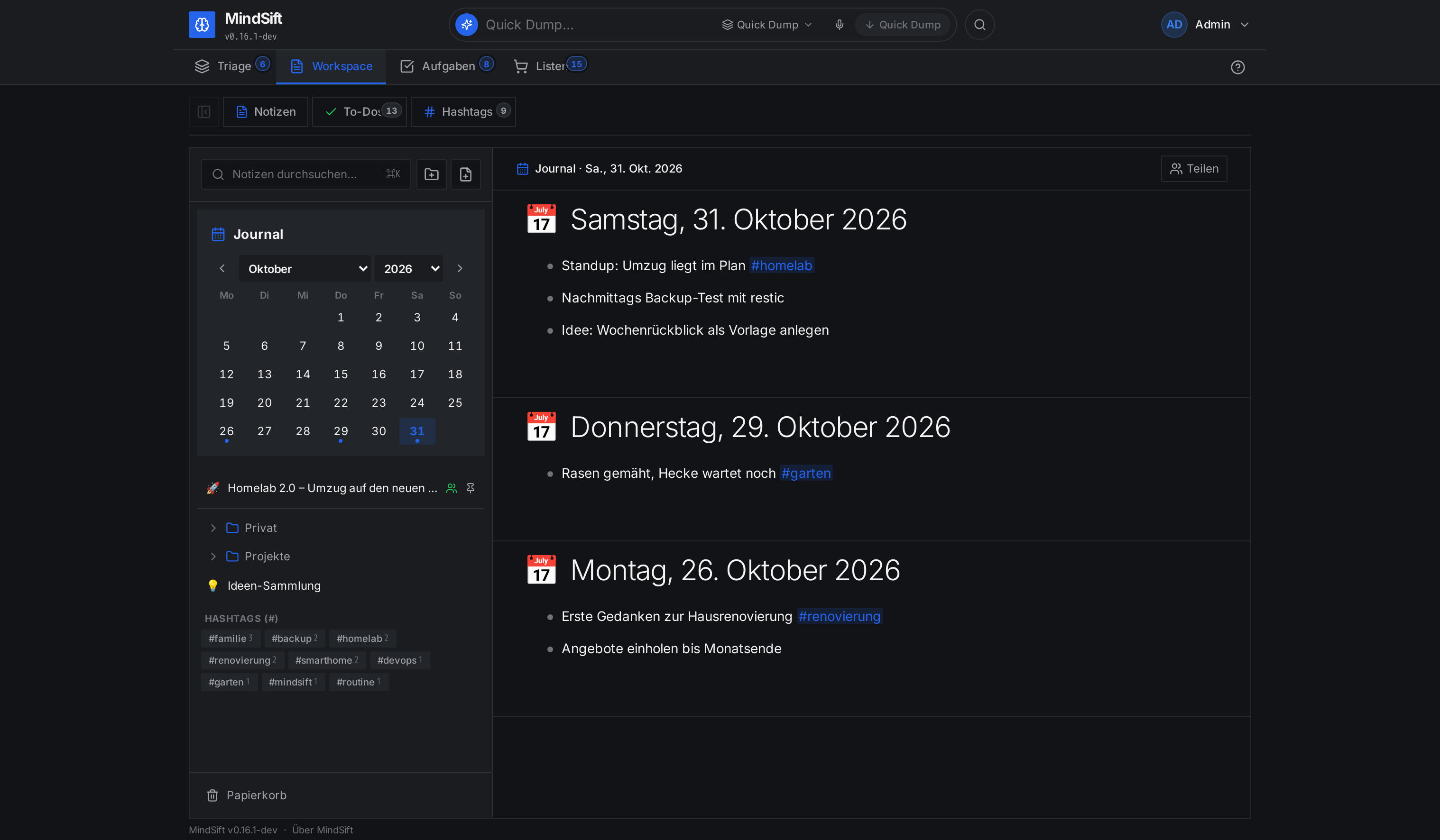The width and height of the screenshot is (1440, 840).
Task: Select day 15 in the calendar
Action: click(341, 374)
